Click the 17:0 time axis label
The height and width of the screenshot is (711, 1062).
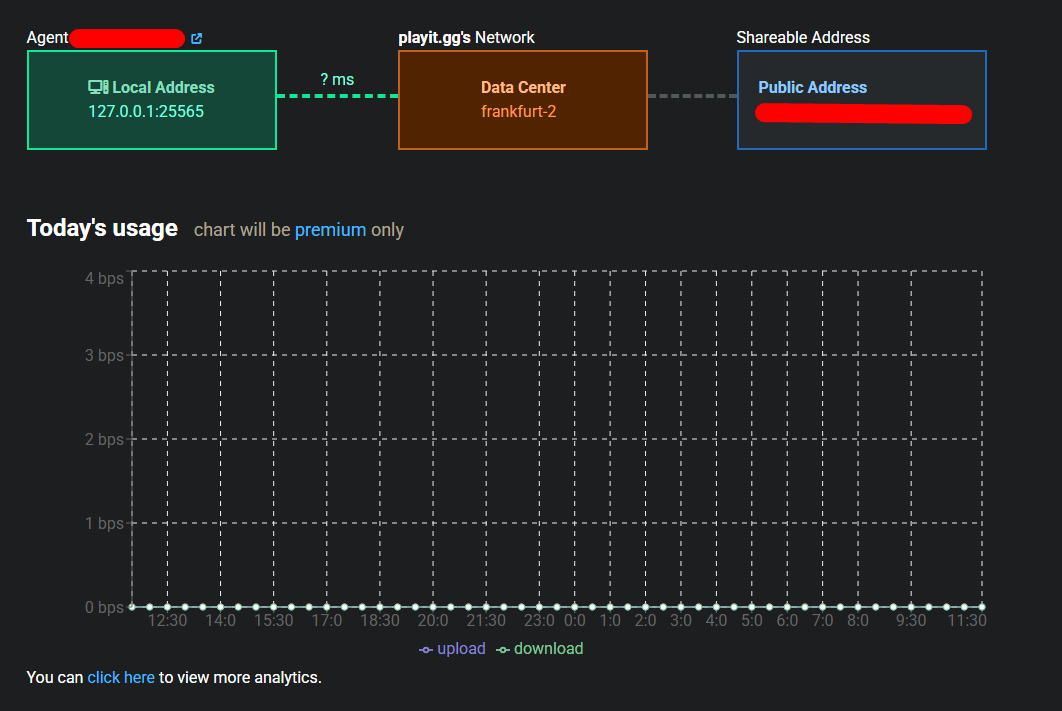click(x=326, y=621)
